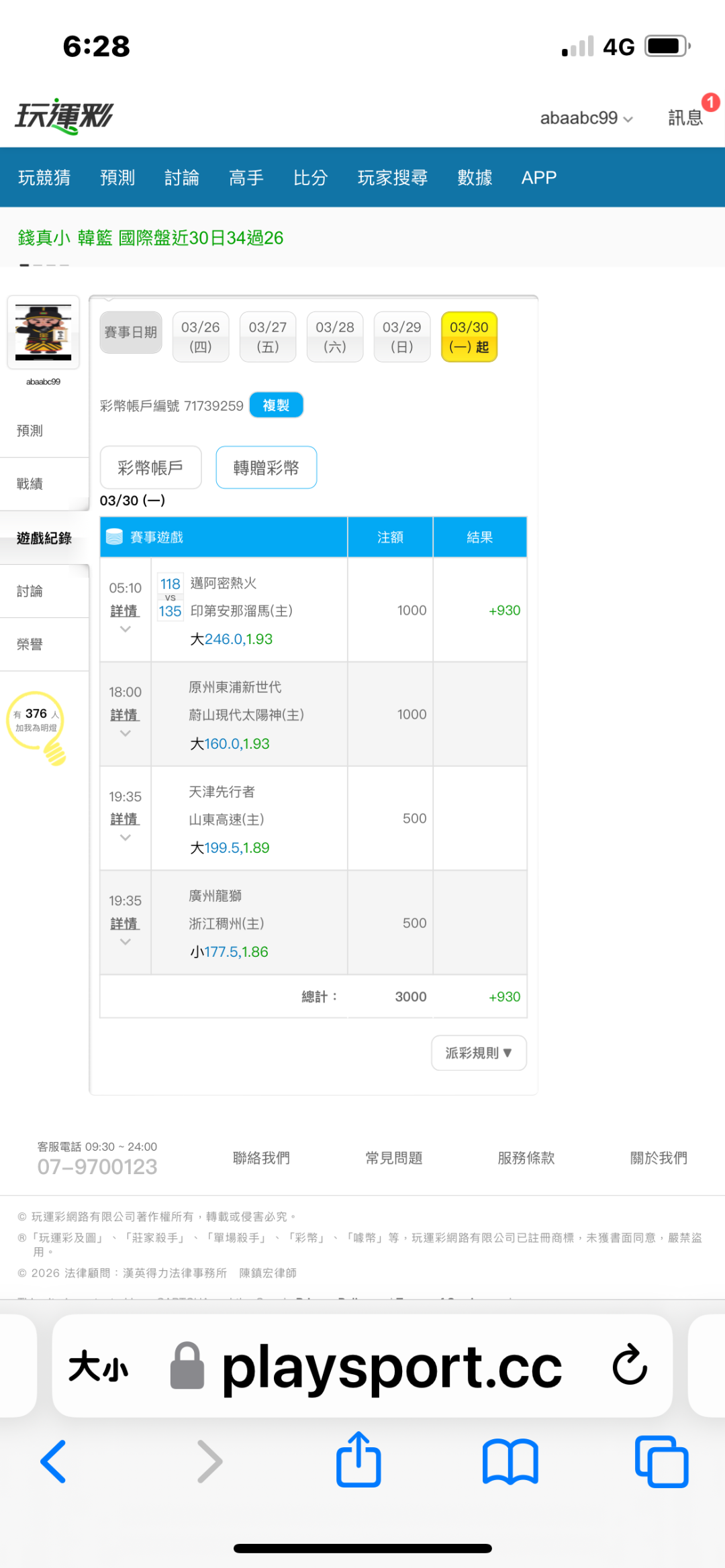Tap the 玩運彩 site logo
The height and width of the screenshot is (1568, 725).
coord(64,117)
